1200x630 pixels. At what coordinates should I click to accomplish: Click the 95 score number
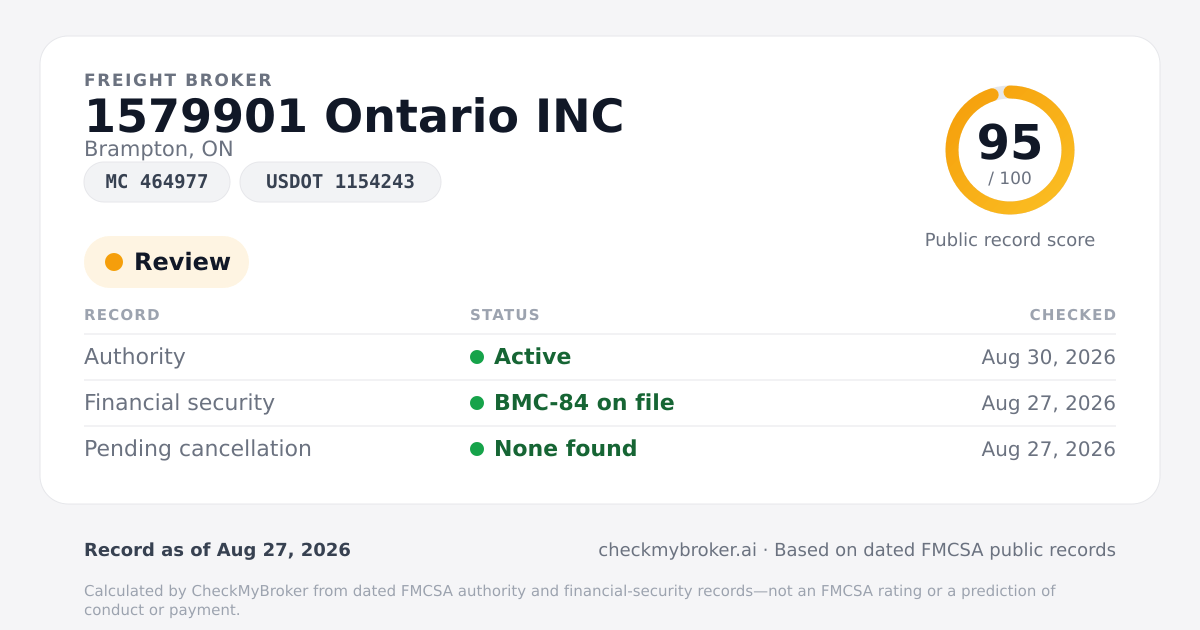1010,142
